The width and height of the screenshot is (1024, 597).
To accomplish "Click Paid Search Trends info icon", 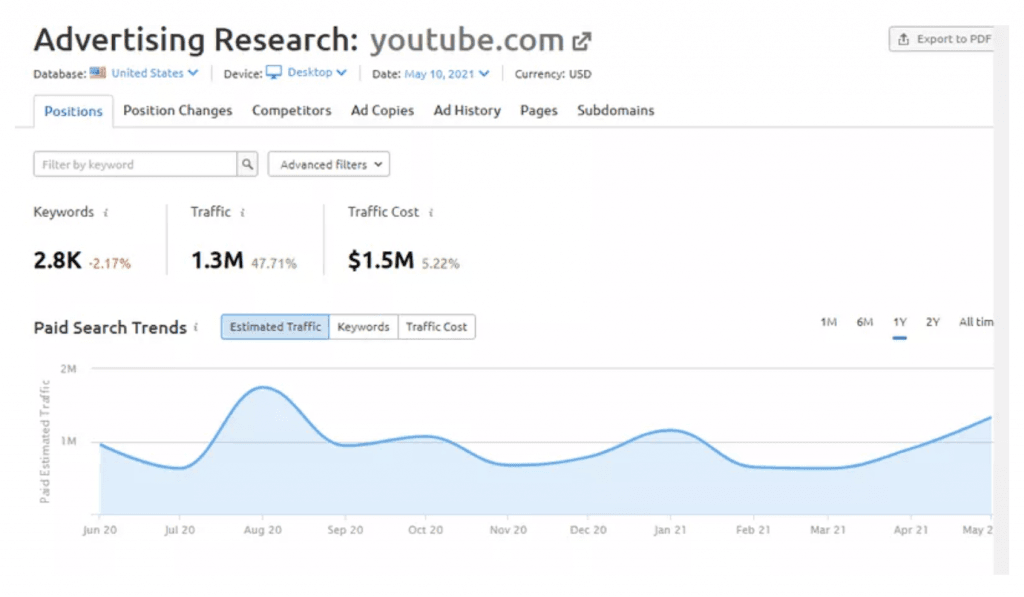I will click(x=196, y=328).
